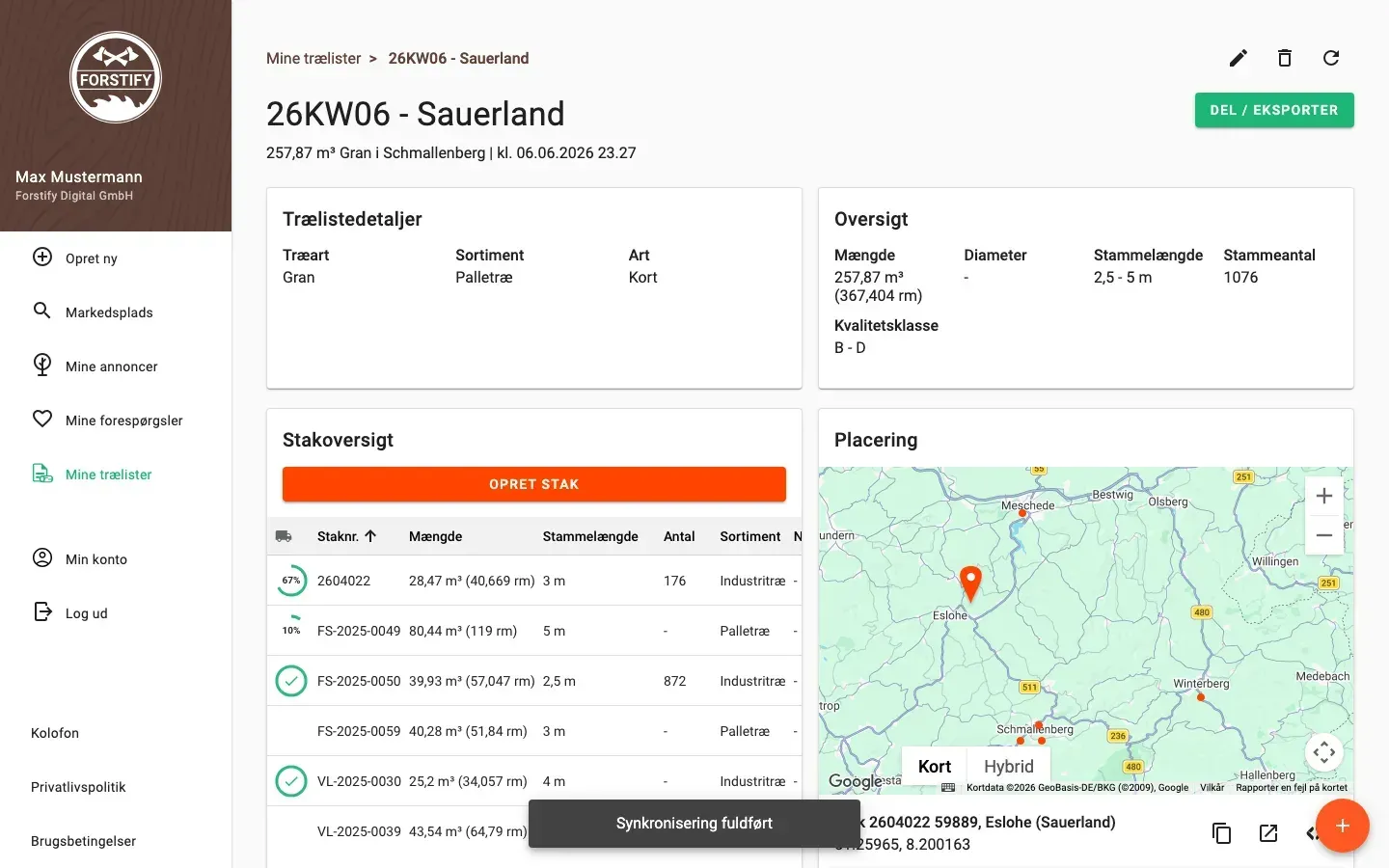1389x868 pixels.
Task: Click Rapporter en fejl på kortet
Action: (1292, 787)
